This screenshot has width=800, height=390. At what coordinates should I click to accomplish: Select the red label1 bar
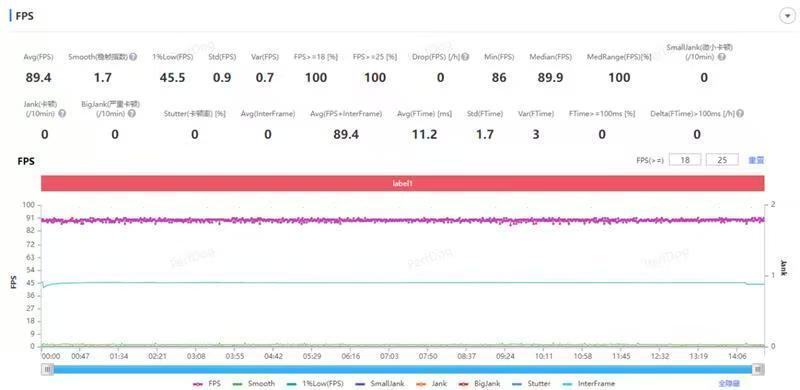click(x=403, y=183)
